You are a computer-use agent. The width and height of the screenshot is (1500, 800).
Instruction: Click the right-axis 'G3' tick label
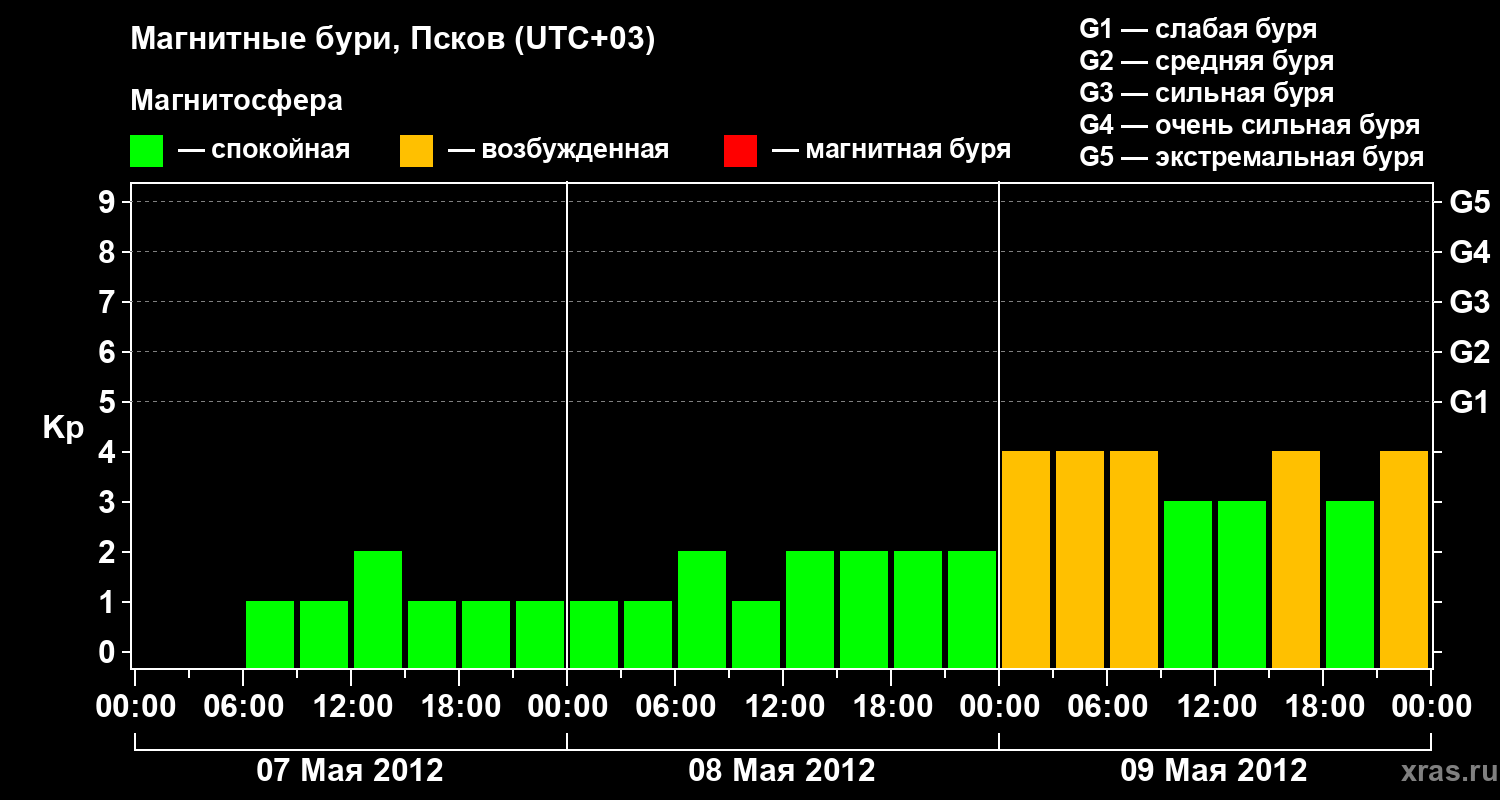[1469, 302]
